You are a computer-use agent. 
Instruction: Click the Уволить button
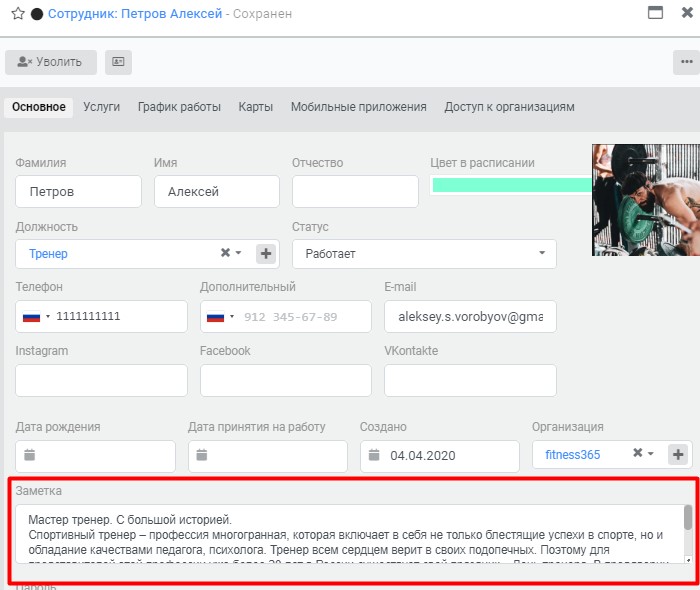coord(51,62)
